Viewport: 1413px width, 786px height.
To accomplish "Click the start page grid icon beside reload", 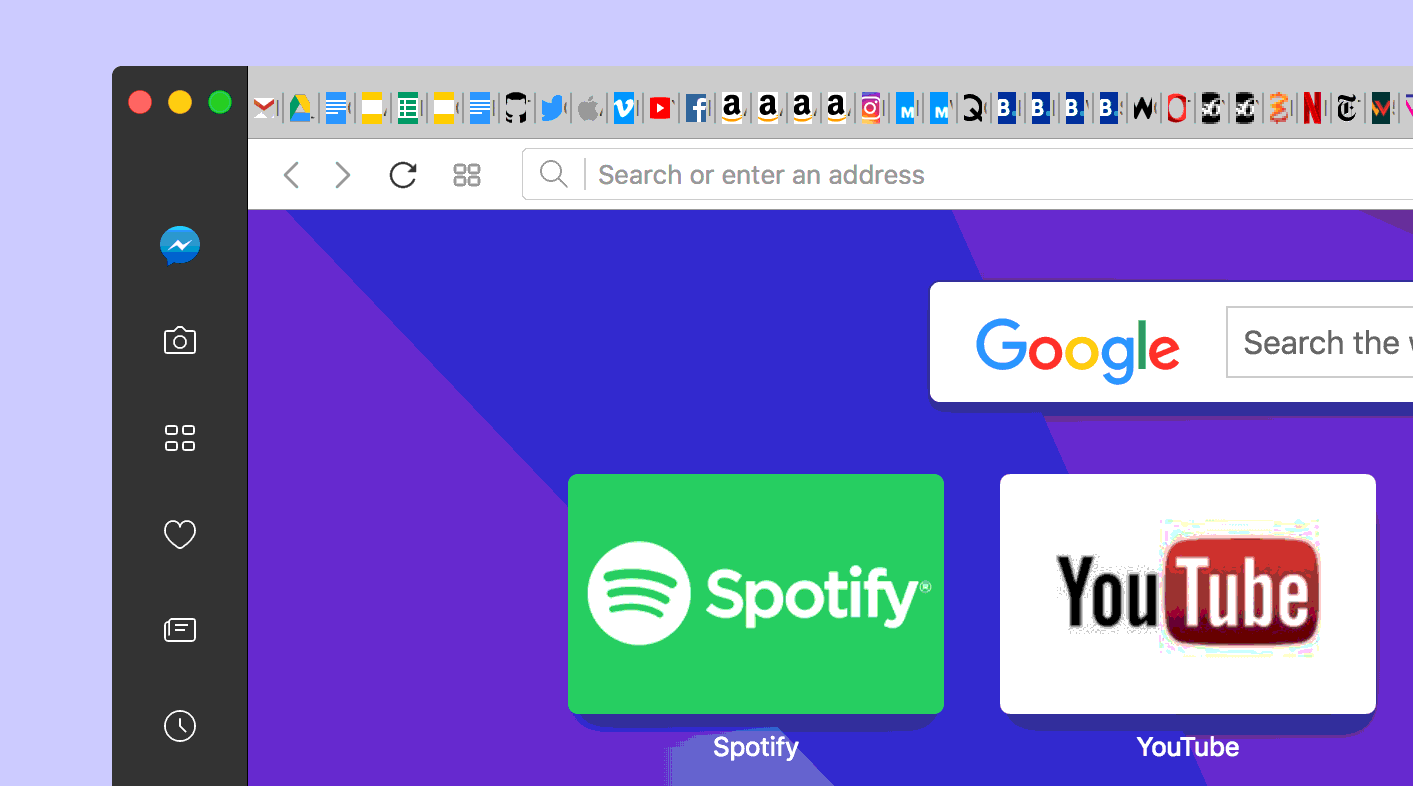I will point(467,175).
